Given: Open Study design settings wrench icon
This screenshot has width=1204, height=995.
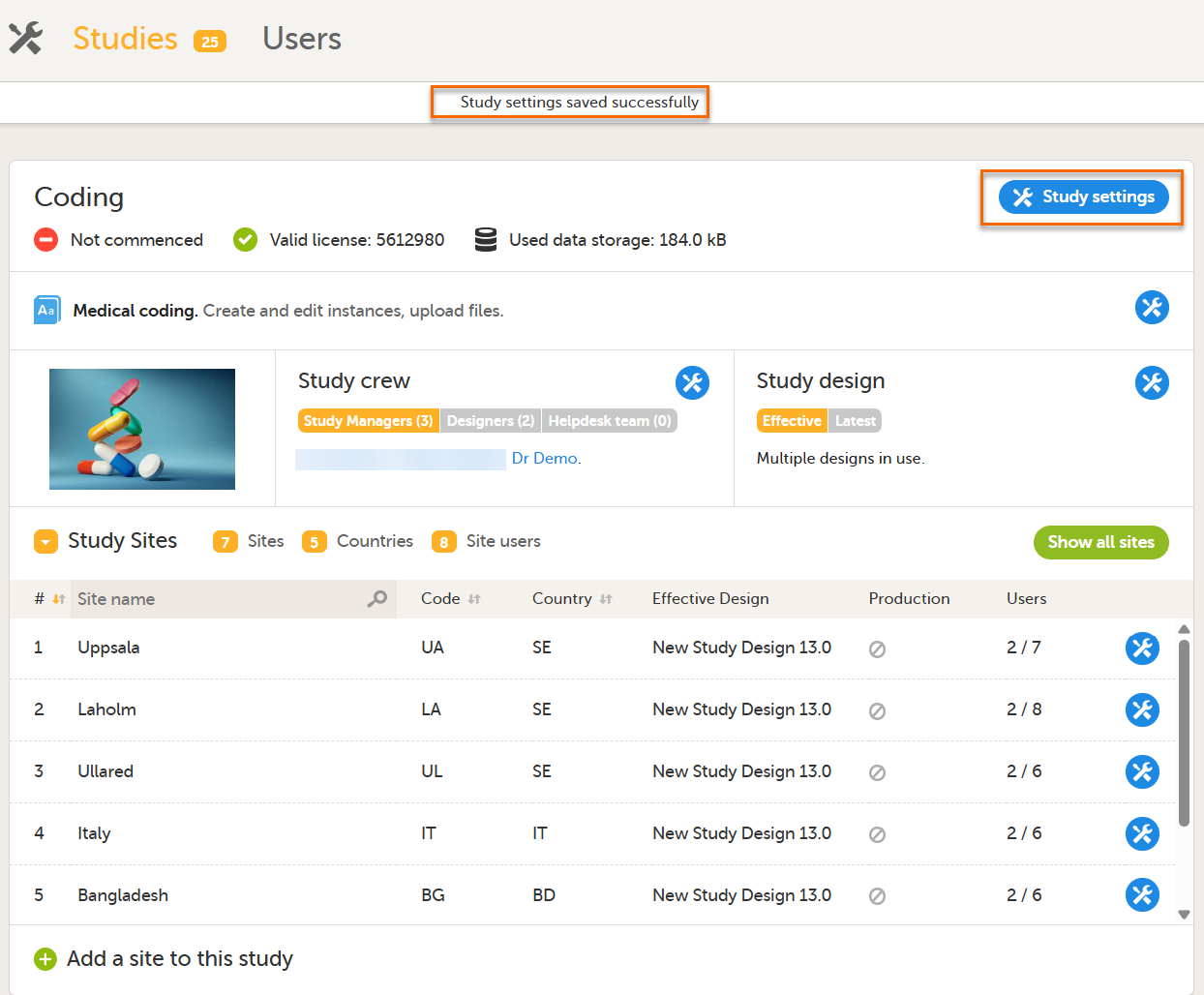Looking at the screenshot, I should [1152, 382].
